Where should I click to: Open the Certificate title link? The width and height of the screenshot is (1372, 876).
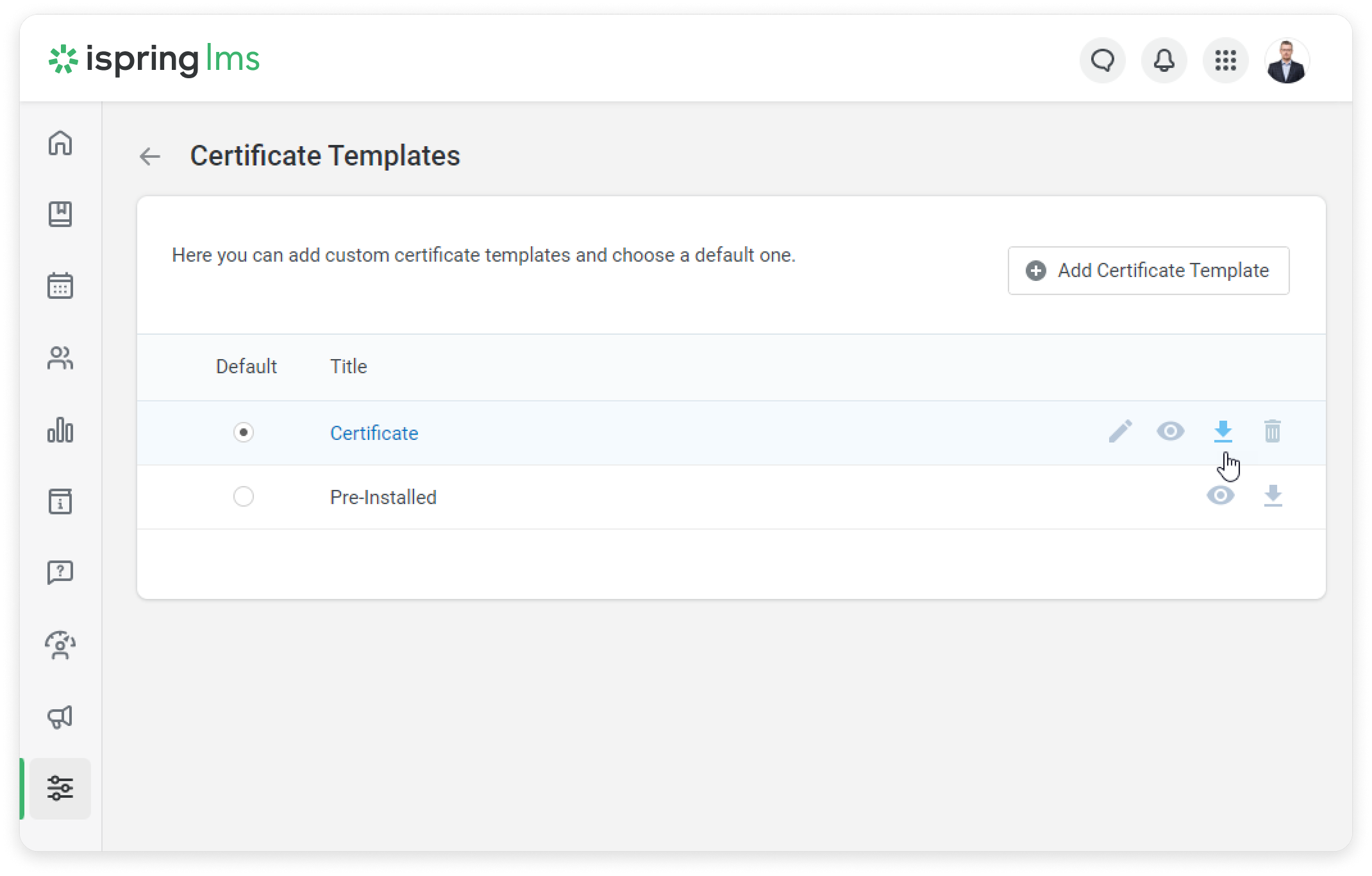coord(374,433)
